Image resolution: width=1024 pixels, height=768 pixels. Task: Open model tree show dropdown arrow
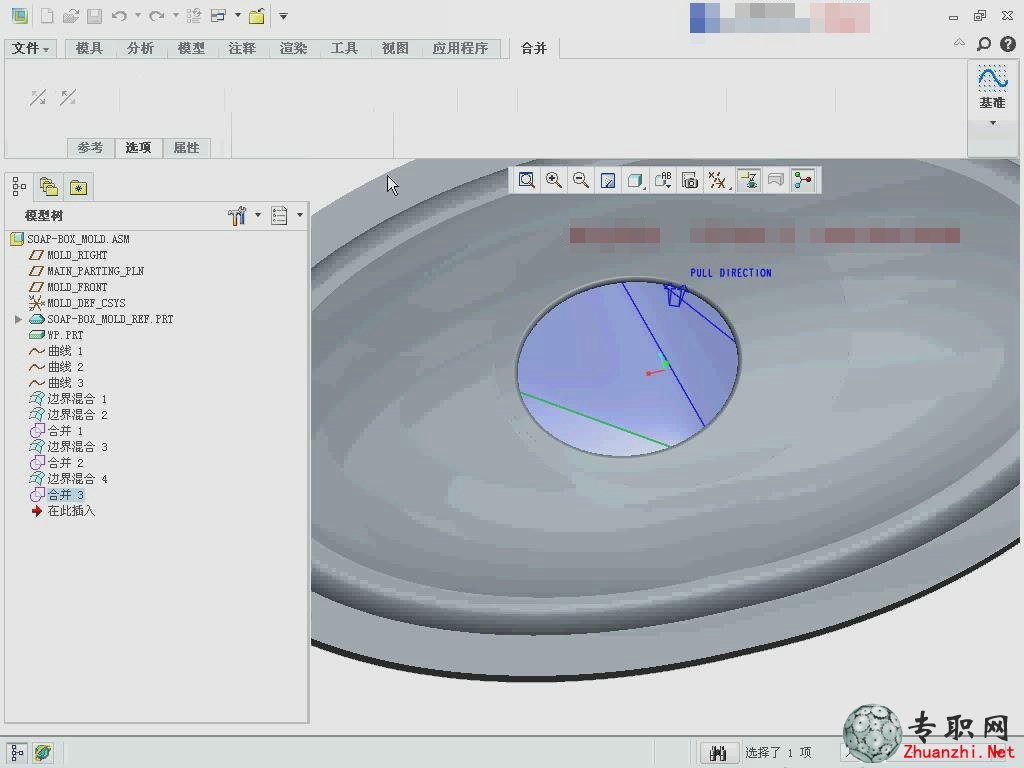click(x=300, y=215)
